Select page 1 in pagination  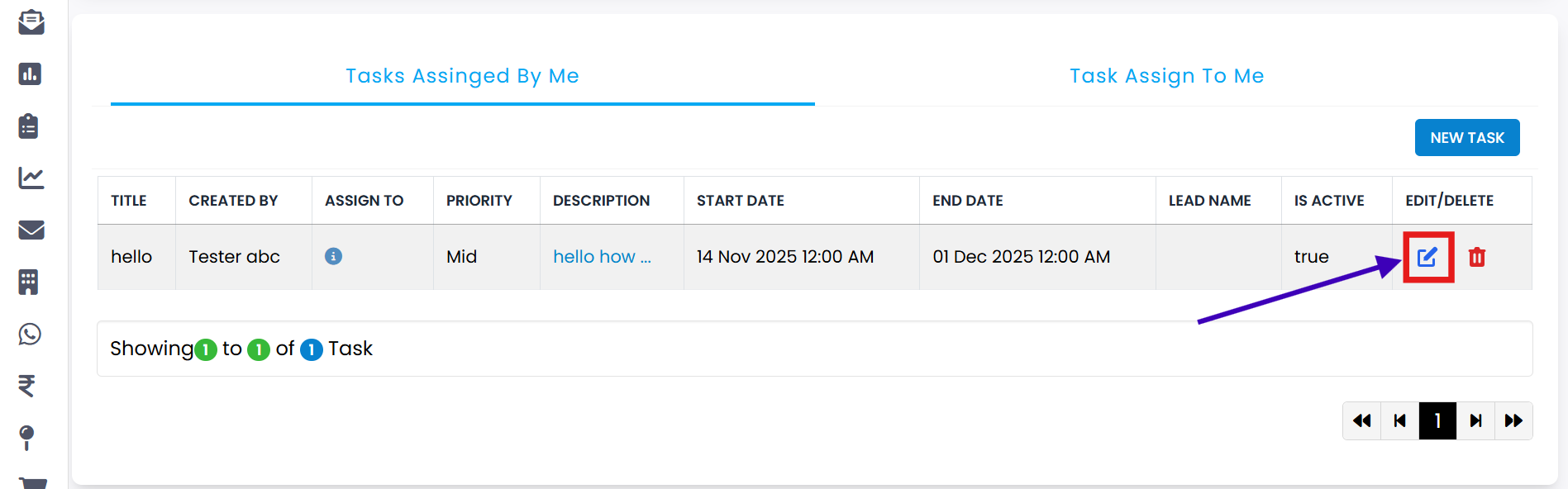click(1437, 421)
